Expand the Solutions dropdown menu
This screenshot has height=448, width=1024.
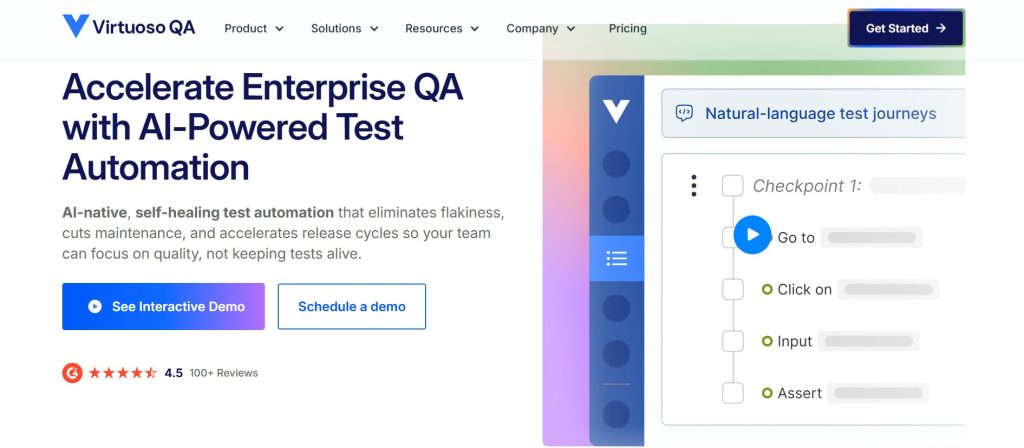(344, 29)
